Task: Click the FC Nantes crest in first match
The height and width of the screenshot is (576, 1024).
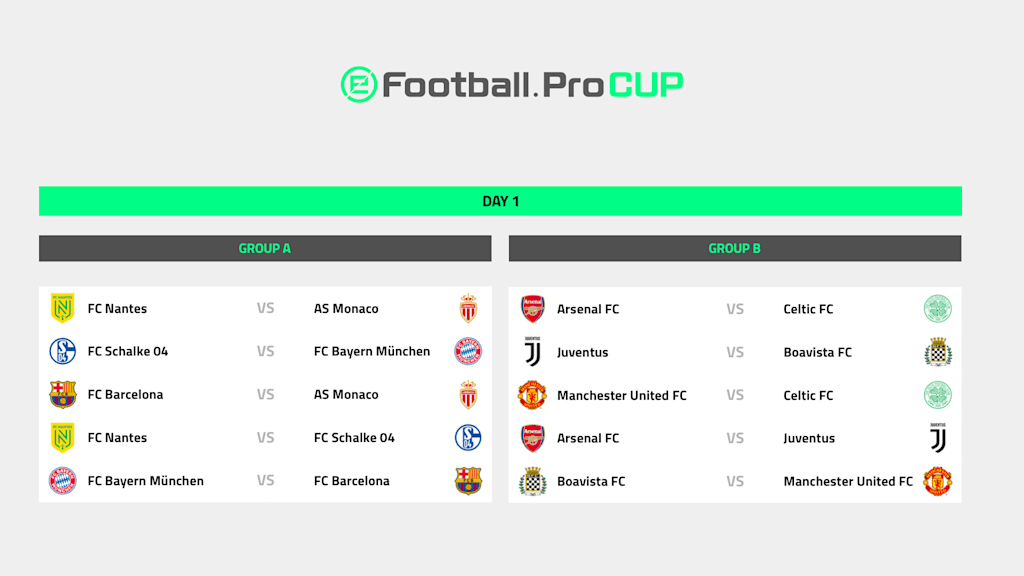Action: [63, 308]
